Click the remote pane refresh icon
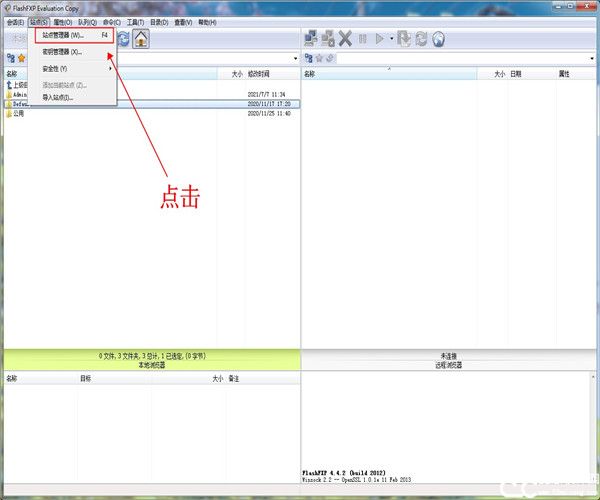Image resolution: width=600 pixels, height=500 pixels. coord(421,38)
